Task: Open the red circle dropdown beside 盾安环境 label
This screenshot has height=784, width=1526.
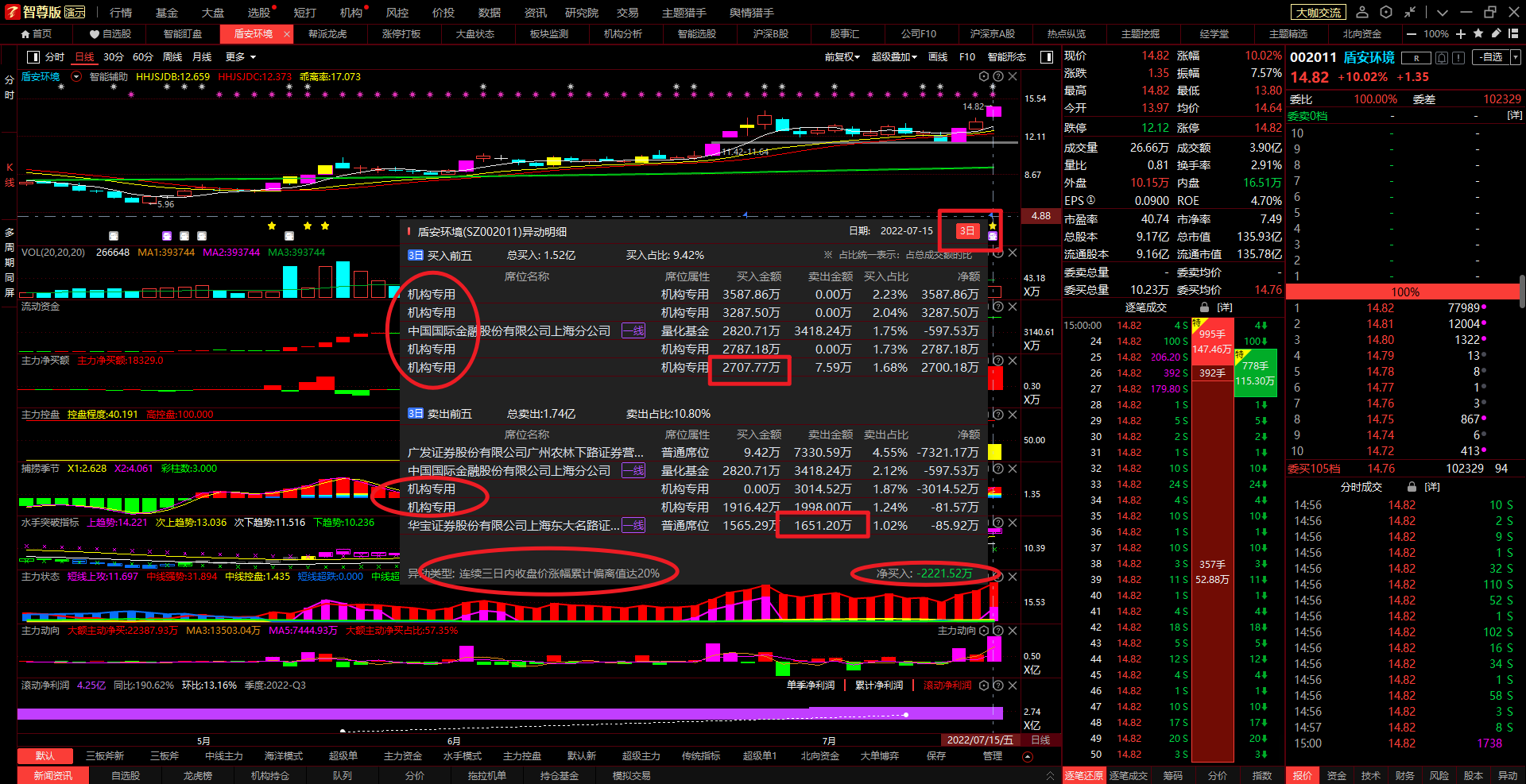Action: [x=77, y=77]
